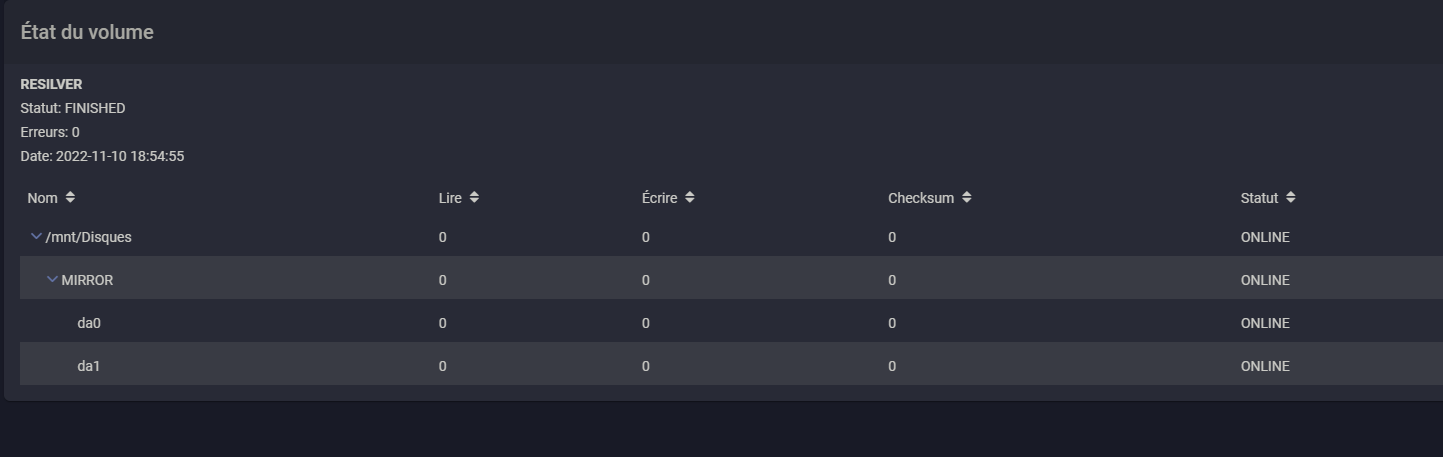Collapse the /mnt/Disques chevron

(37, 237)
